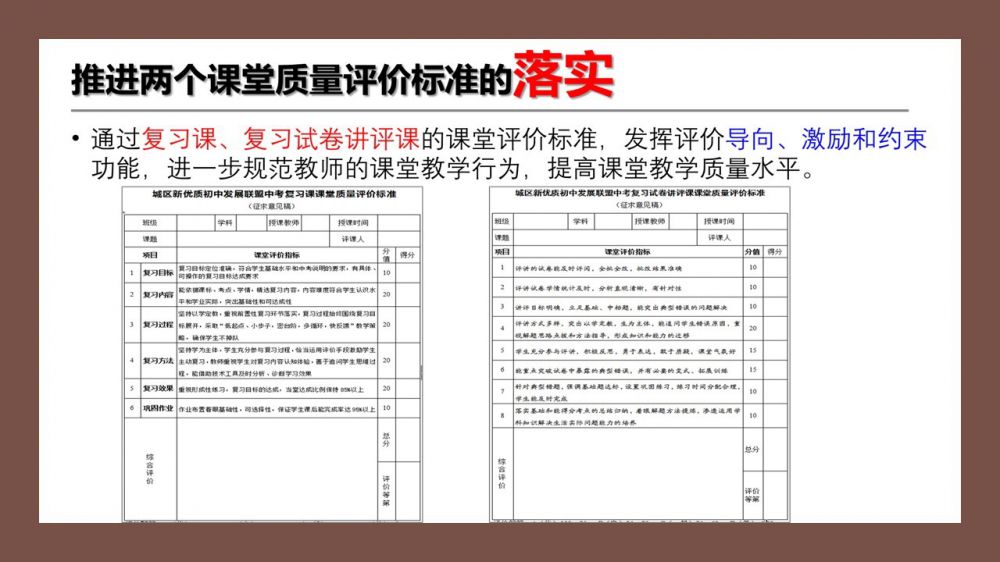
Task: Click the 总分 cell in the right table
Action: click(x=752, y=449)
